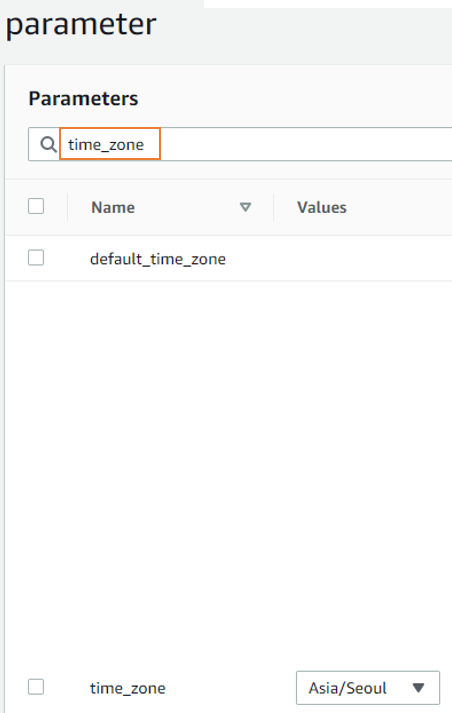The width and height of the screenshot is (452, 713).
Task: Toggle the select-all checkbox in header
Action: (36, 206)
